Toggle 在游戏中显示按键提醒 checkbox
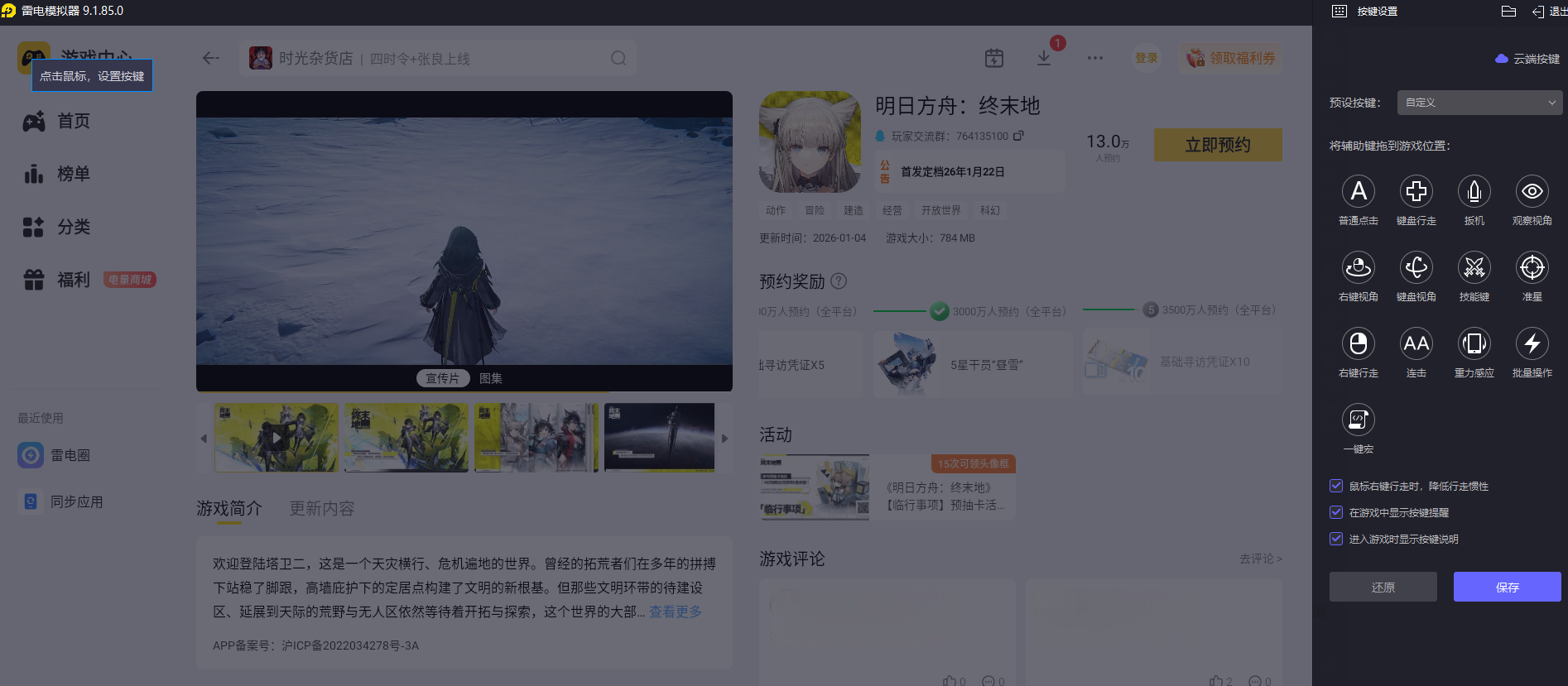Image resolution: width=1568 pixels, height=686 pixels. pos(1336,513)
